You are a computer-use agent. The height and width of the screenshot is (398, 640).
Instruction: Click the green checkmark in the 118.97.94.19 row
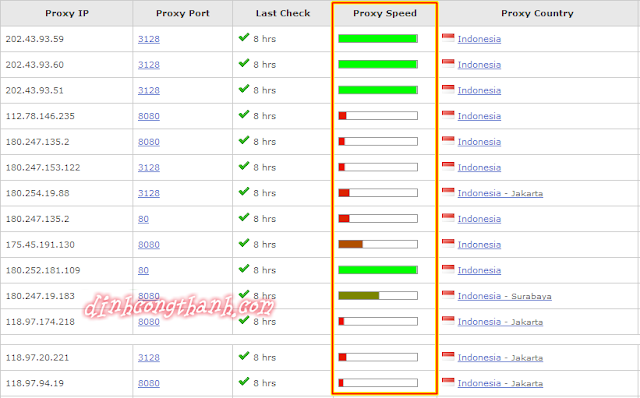coord(244,382)
